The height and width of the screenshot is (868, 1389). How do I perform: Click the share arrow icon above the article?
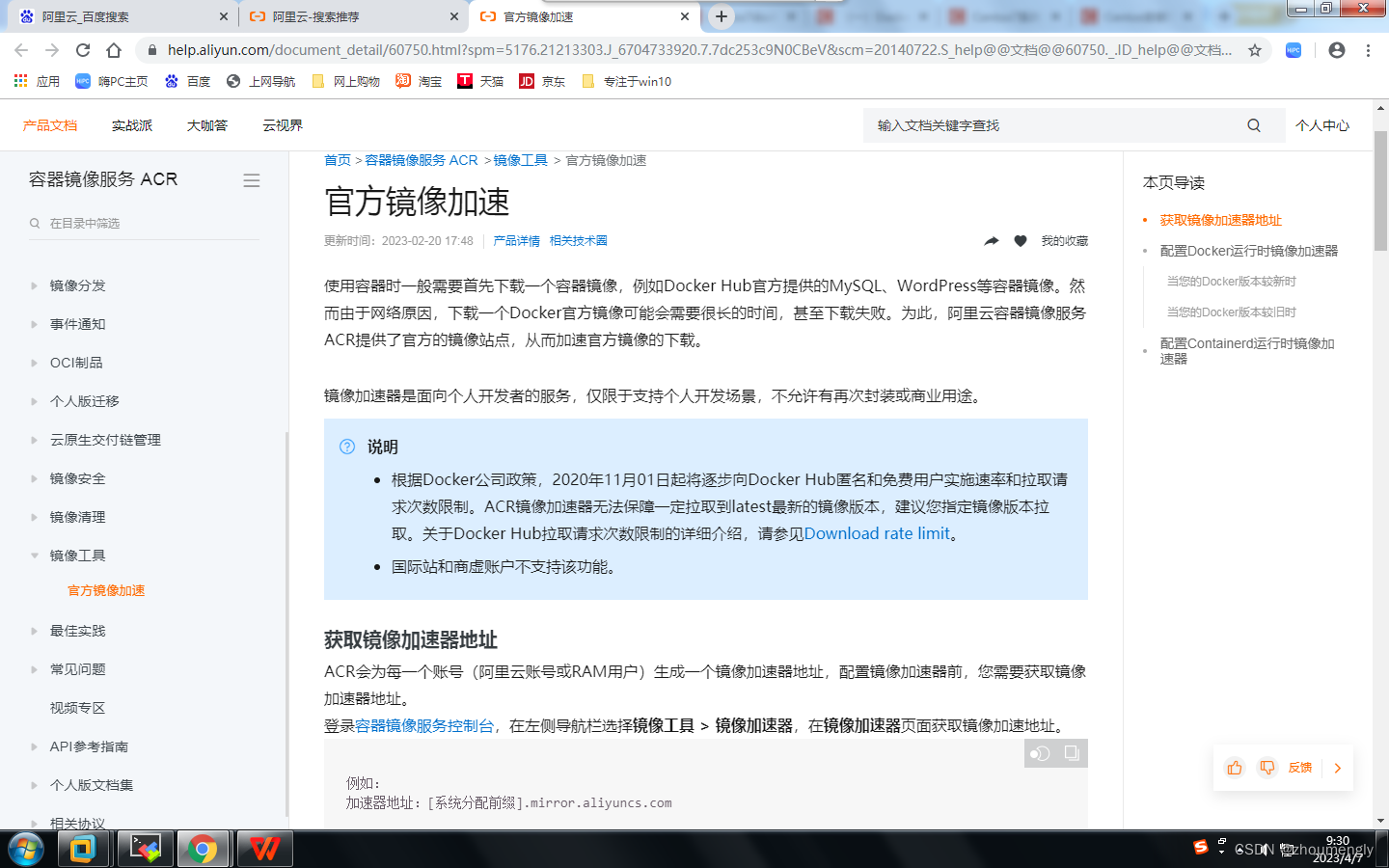[991, 240]
